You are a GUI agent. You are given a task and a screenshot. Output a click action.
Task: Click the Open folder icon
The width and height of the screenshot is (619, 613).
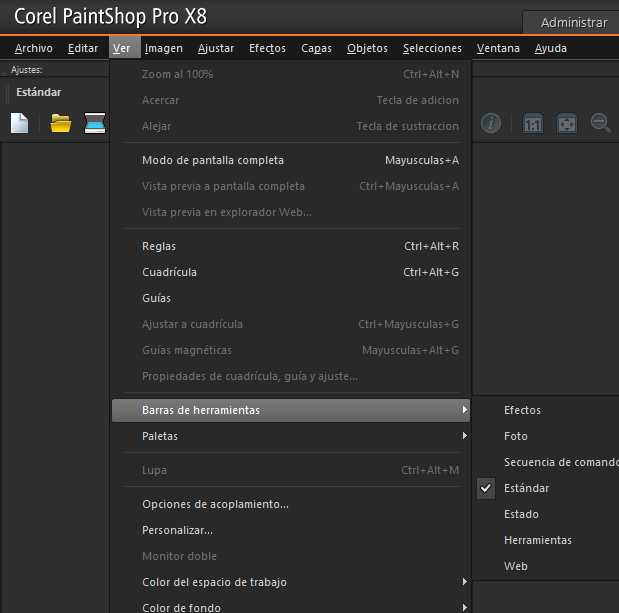61,123
